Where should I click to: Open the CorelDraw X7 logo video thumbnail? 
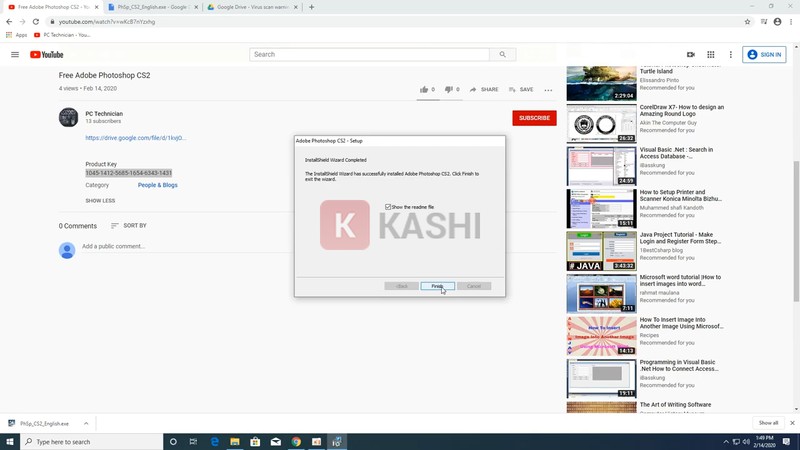(x=601, y=124)
